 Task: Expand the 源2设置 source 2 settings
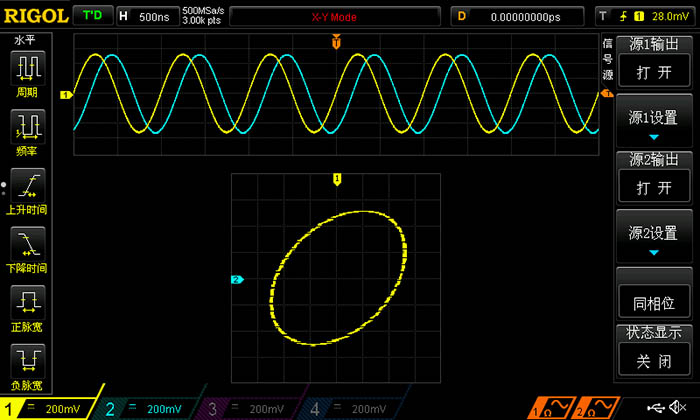coord(656,238)
